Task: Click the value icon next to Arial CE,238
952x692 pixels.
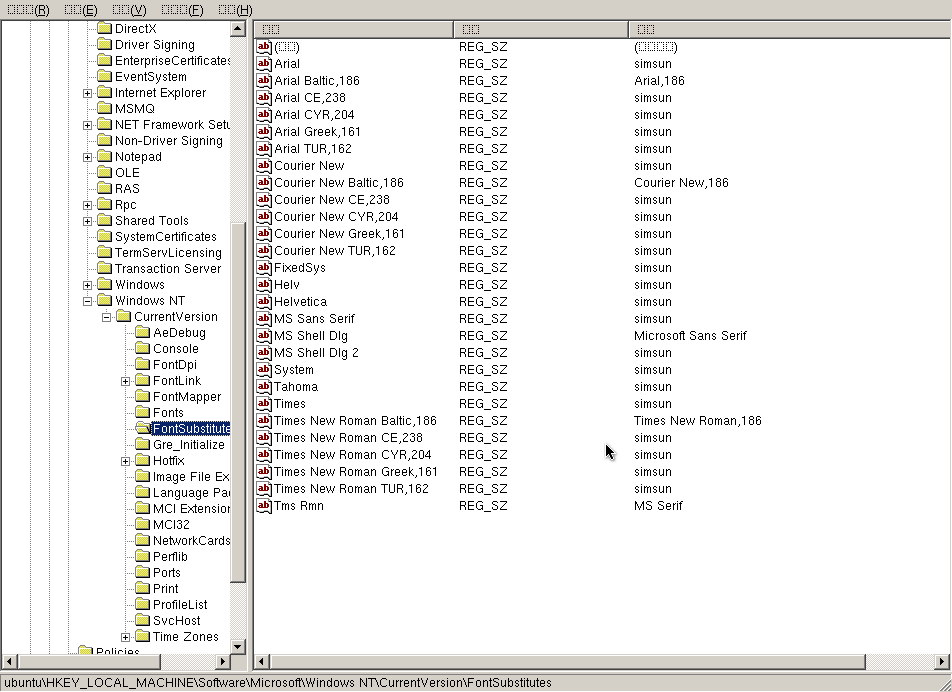Action: pos(264,98)
